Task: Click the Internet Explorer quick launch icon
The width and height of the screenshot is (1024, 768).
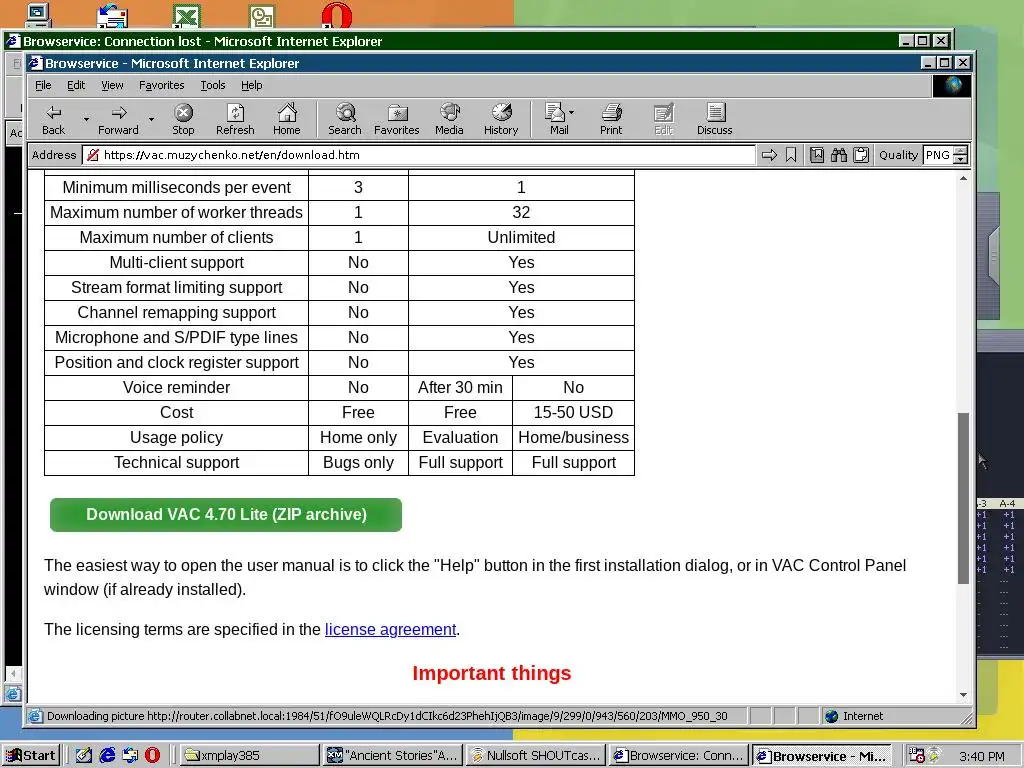Action: [107, 756]
